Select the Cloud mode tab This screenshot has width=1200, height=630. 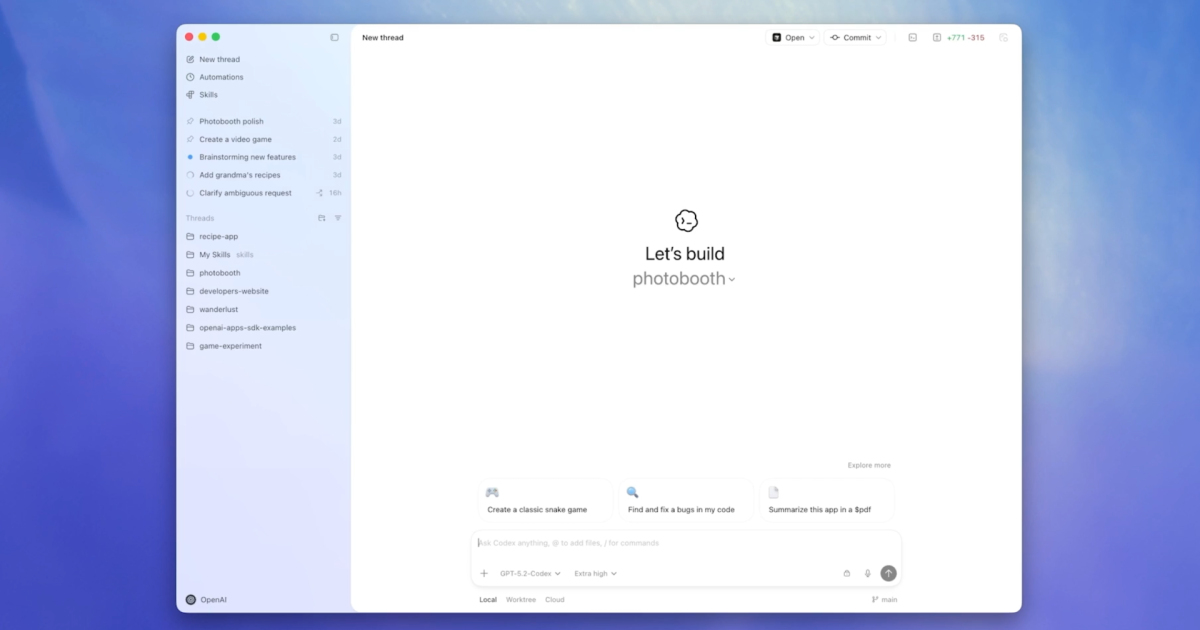(555, 600)
